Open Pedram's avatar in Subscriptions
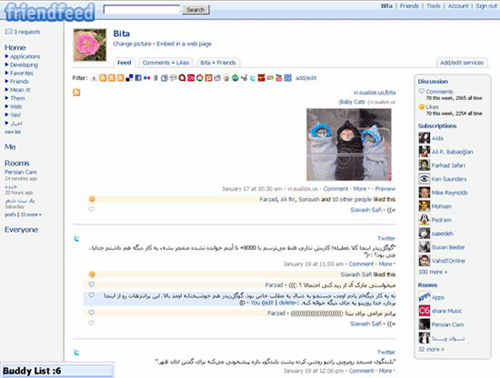This screenshot has width=500, height=378. pyautogui.click(x=424, y=220)
